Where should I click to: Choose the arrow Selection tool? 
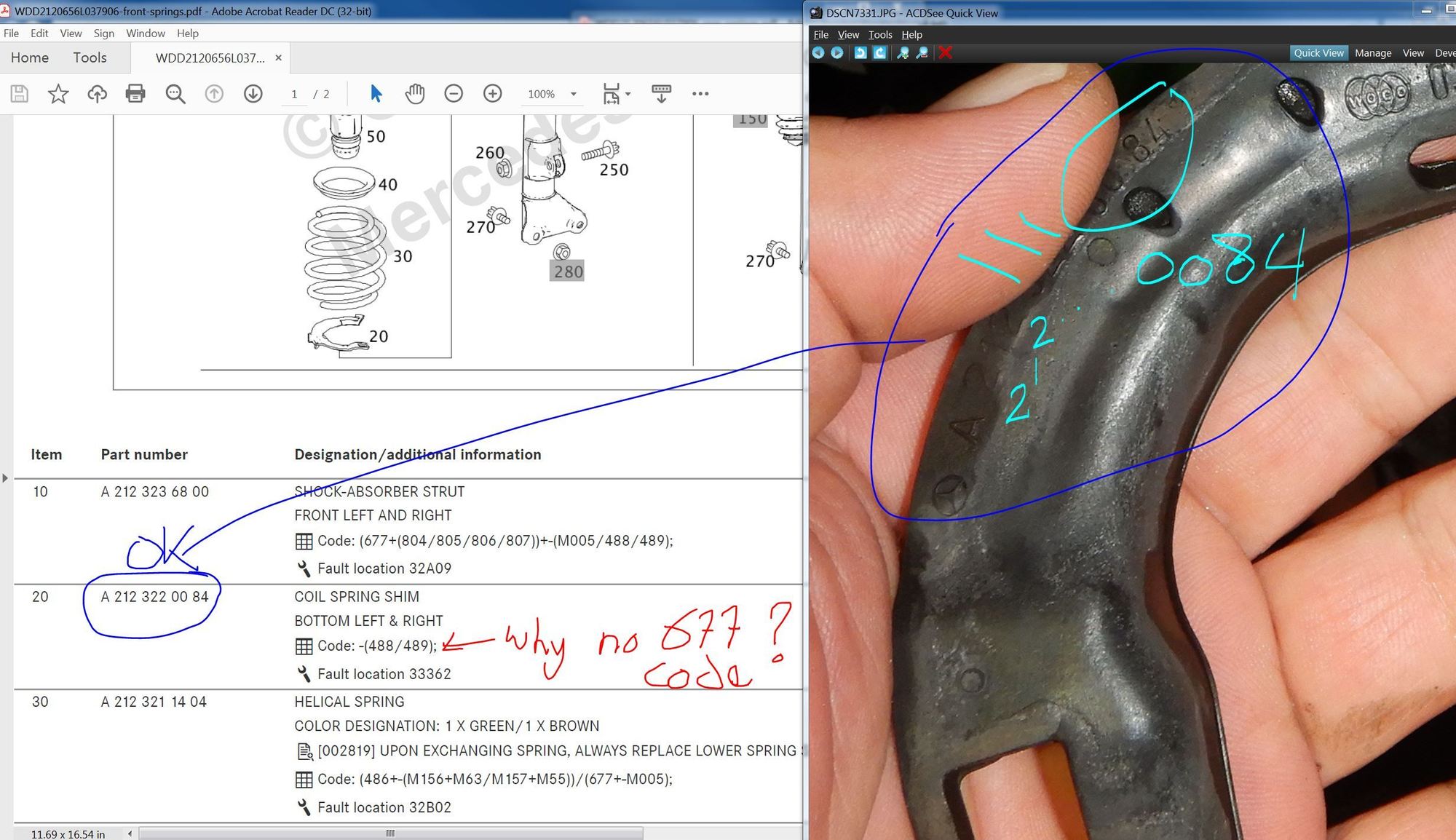click(x=376, y=93)
